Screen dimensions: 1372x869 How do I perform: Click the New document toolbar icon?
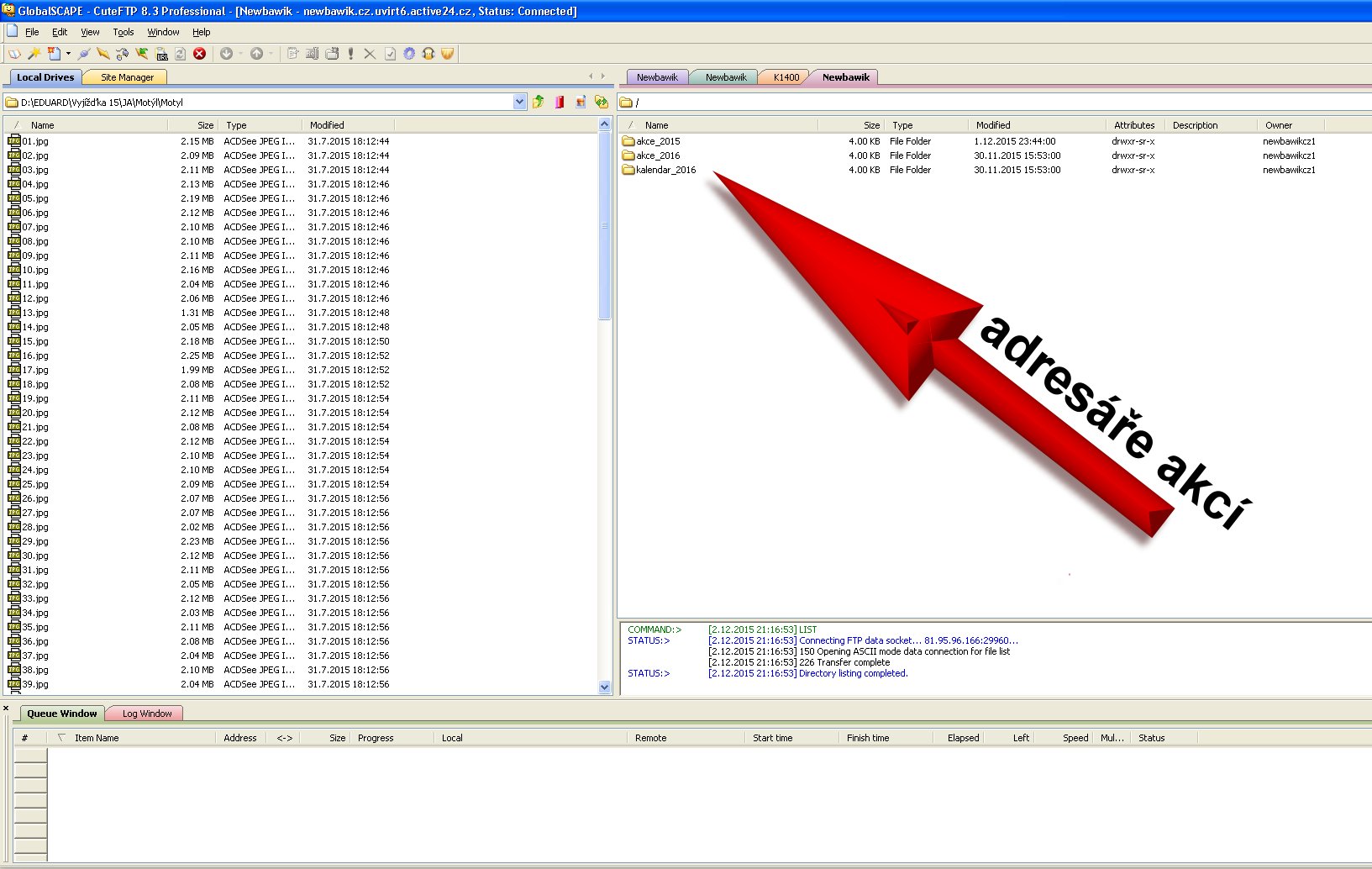(x=55, y=54)
